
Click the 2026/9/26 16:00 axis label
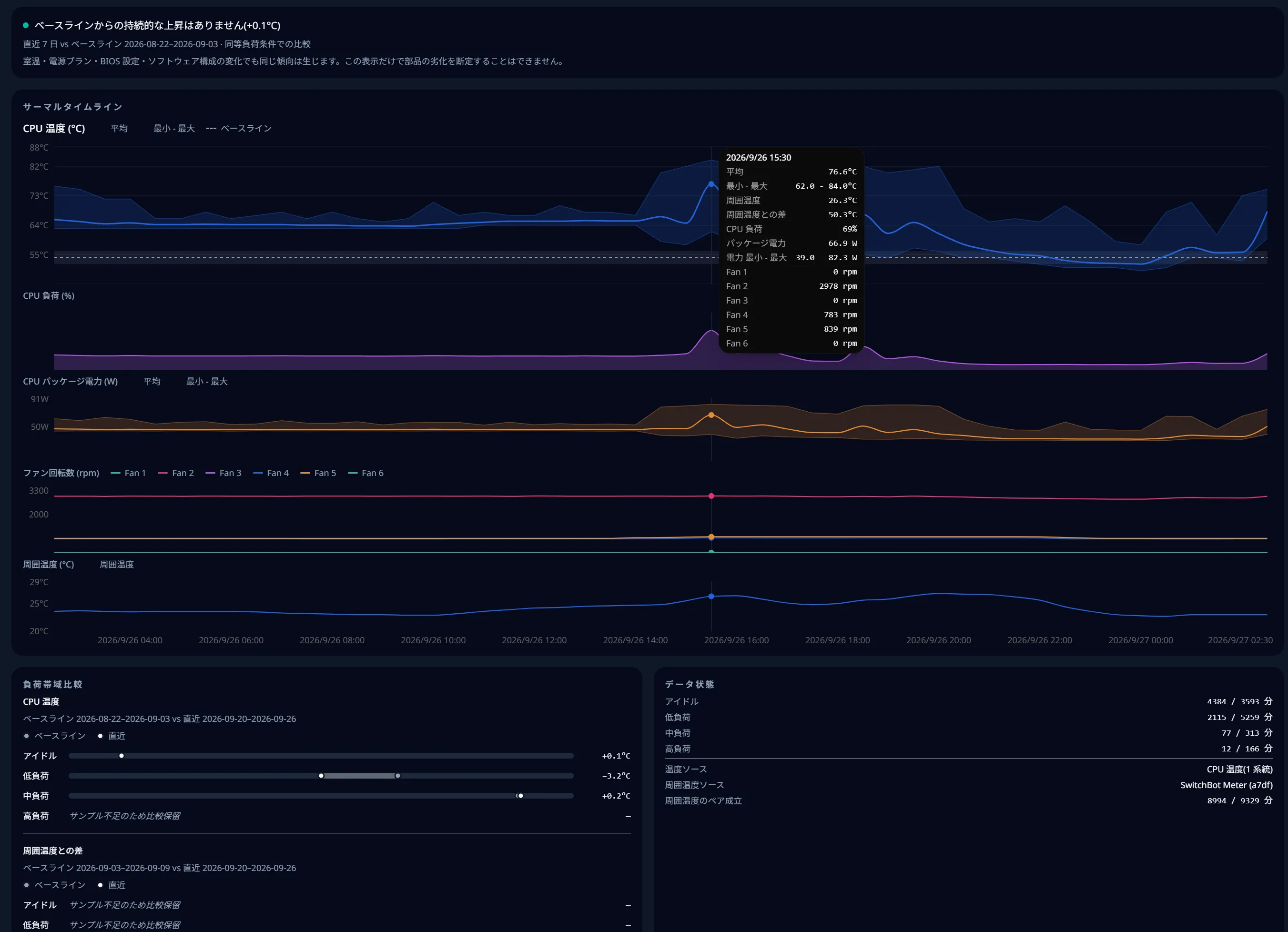pyautogui.click(x=736, y=640)
